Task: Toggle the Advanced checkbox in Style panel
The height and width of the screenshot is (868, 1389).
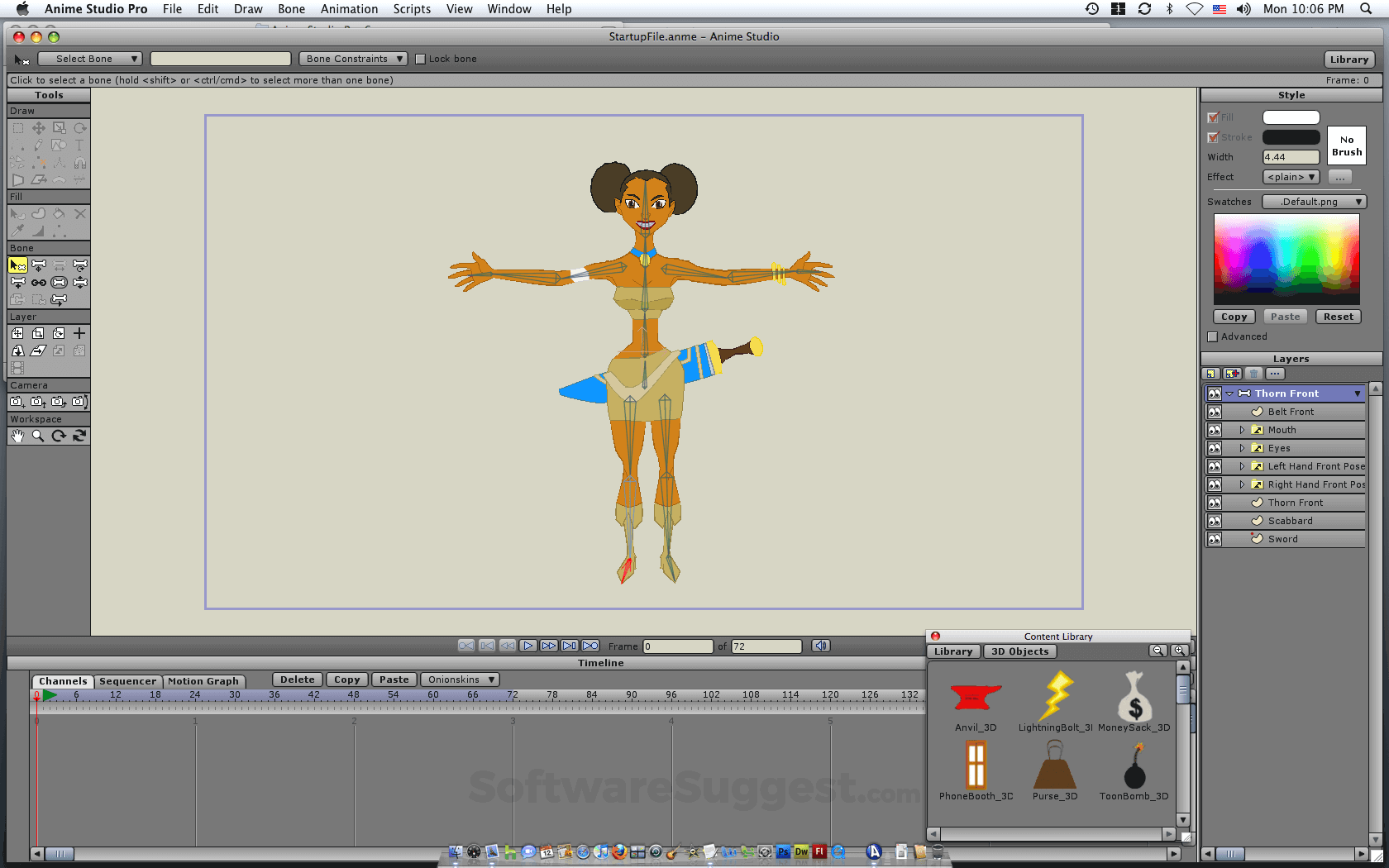Action: pyautogui.click(x=1213, y=336)
